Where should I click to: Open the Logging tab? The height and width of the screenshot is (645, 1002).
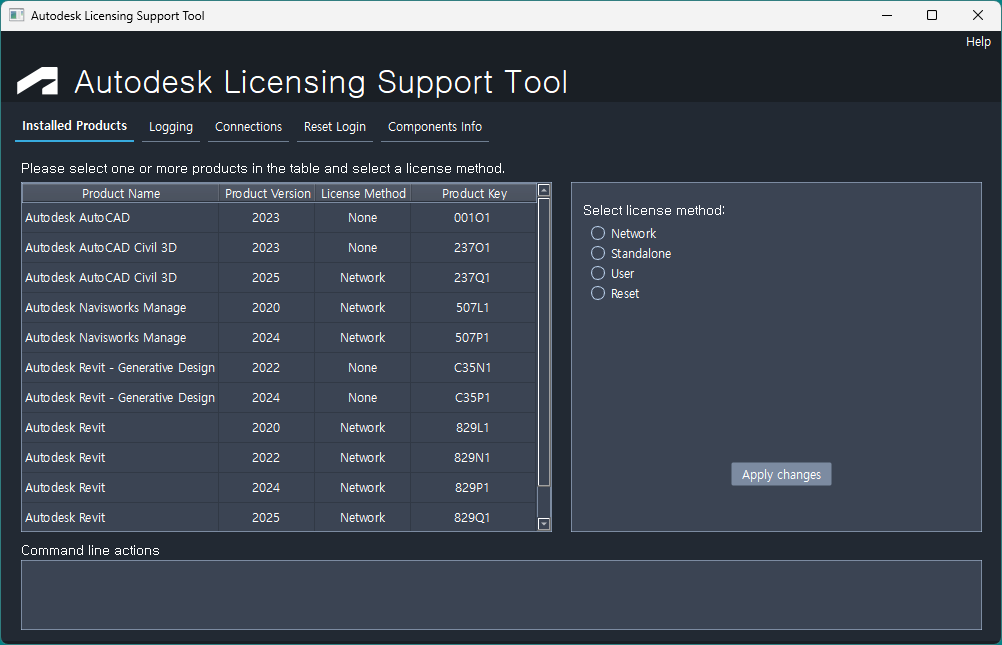click(171, 127)
